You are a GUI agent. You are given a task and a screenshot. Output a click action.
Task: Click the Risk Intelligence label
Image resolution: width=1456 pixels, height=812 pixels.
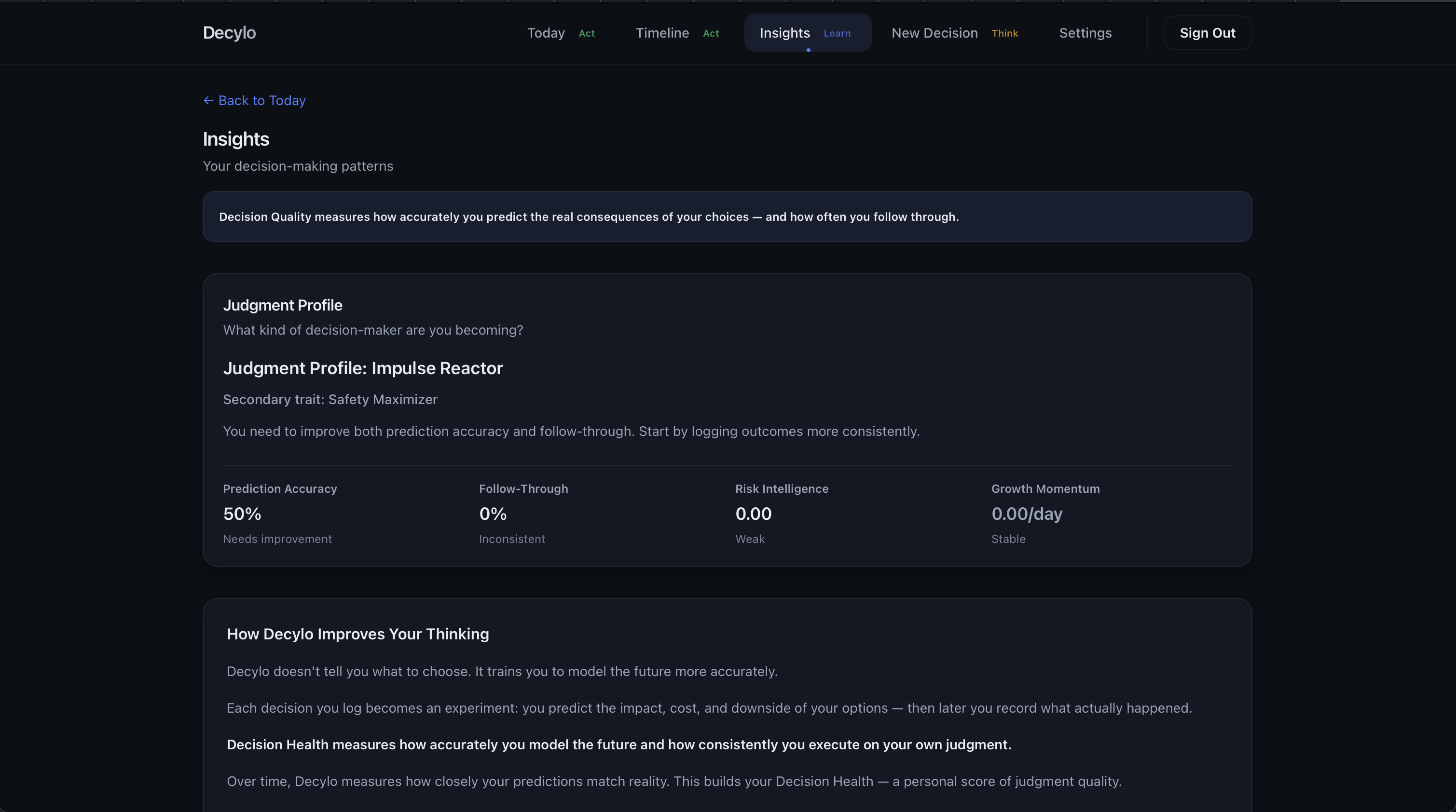tap(782, 489)
